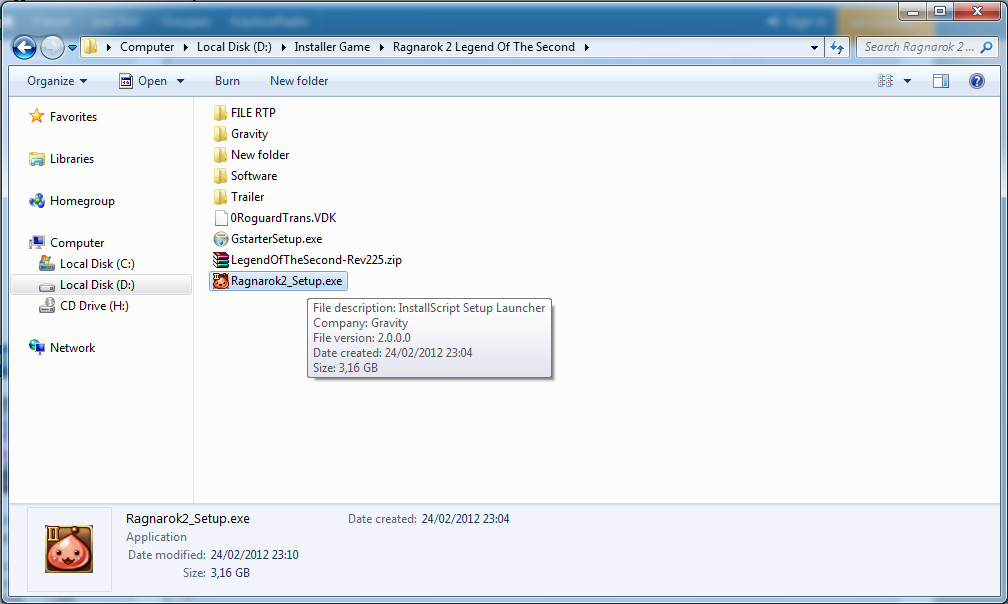Expand the breadcrumb arrow after Computer
This screenshot has width=1008, height=604.
(186, 47)
